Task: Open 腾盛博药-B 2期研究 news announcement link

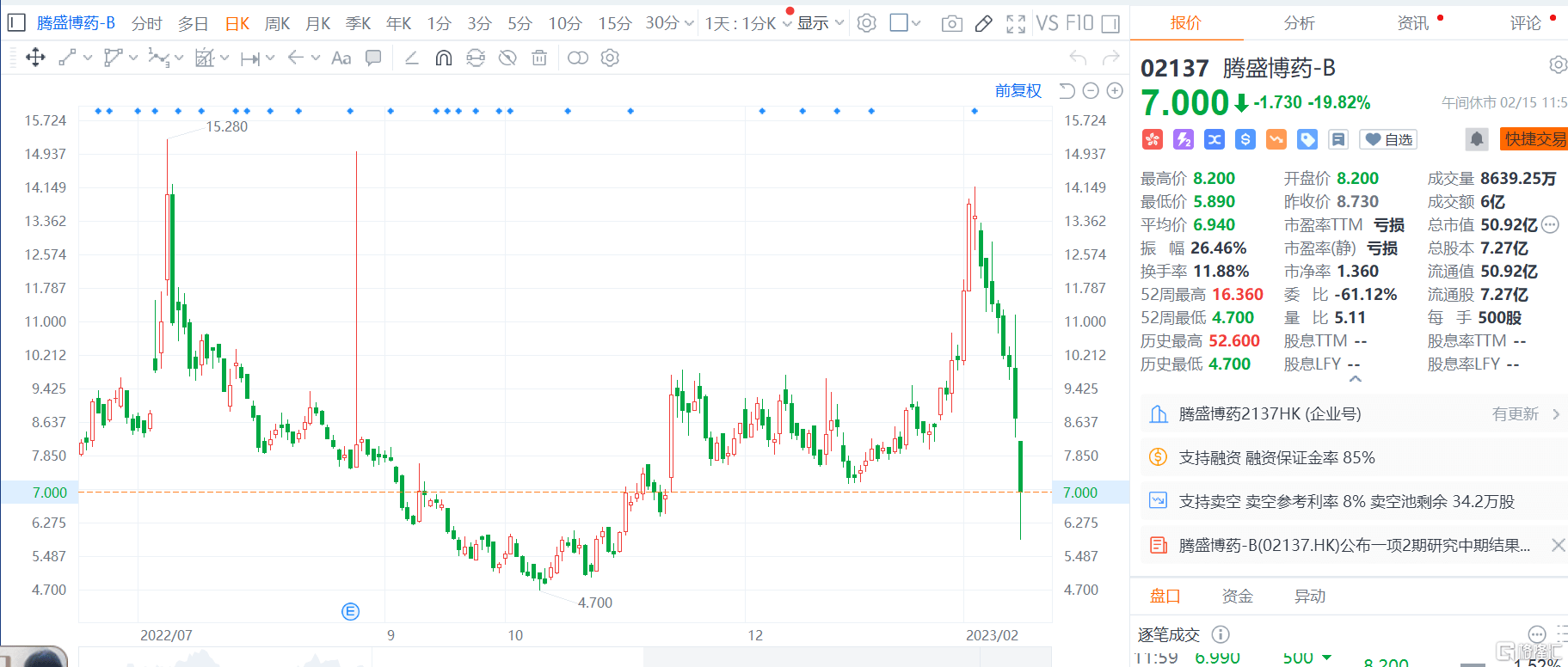Action: pos(1354,545)
